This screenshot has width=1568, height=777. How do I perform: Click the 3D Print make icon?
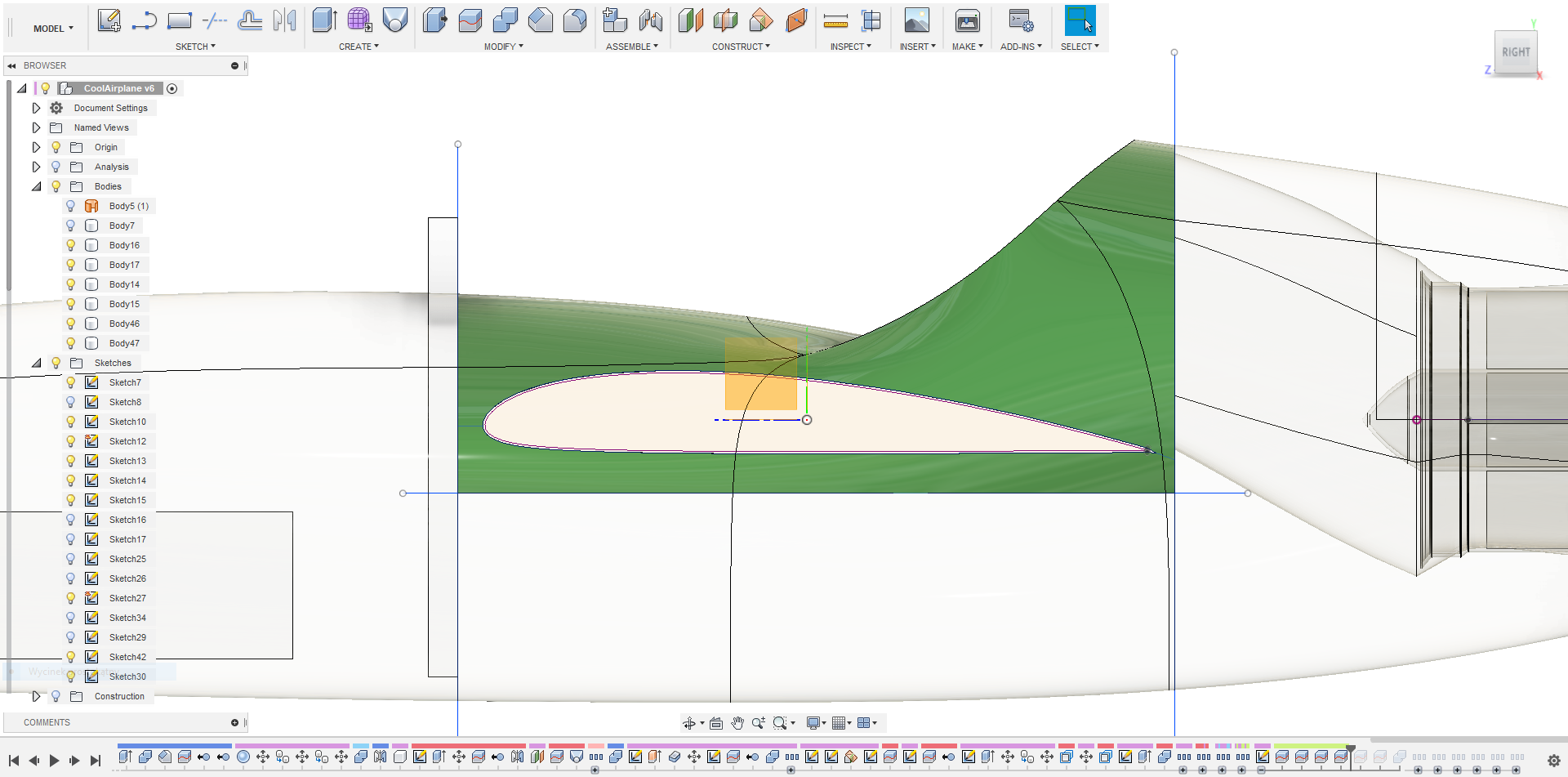(x=968, y=20)
